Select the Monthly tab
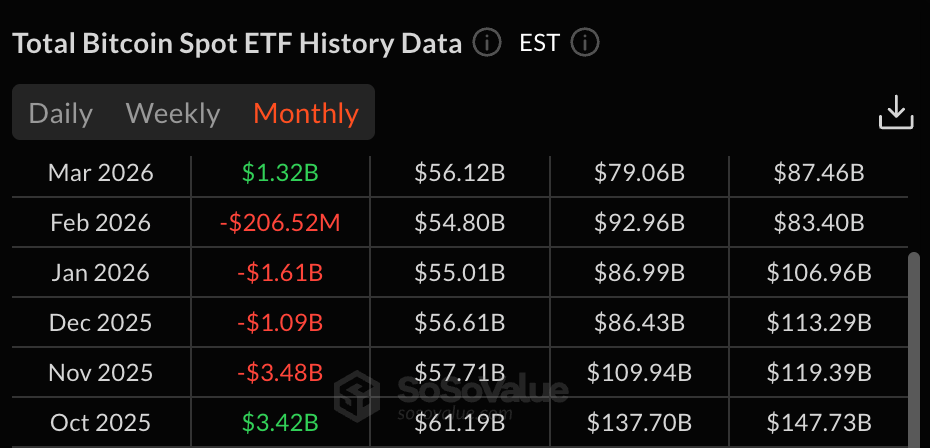 [x=306, y=113]
